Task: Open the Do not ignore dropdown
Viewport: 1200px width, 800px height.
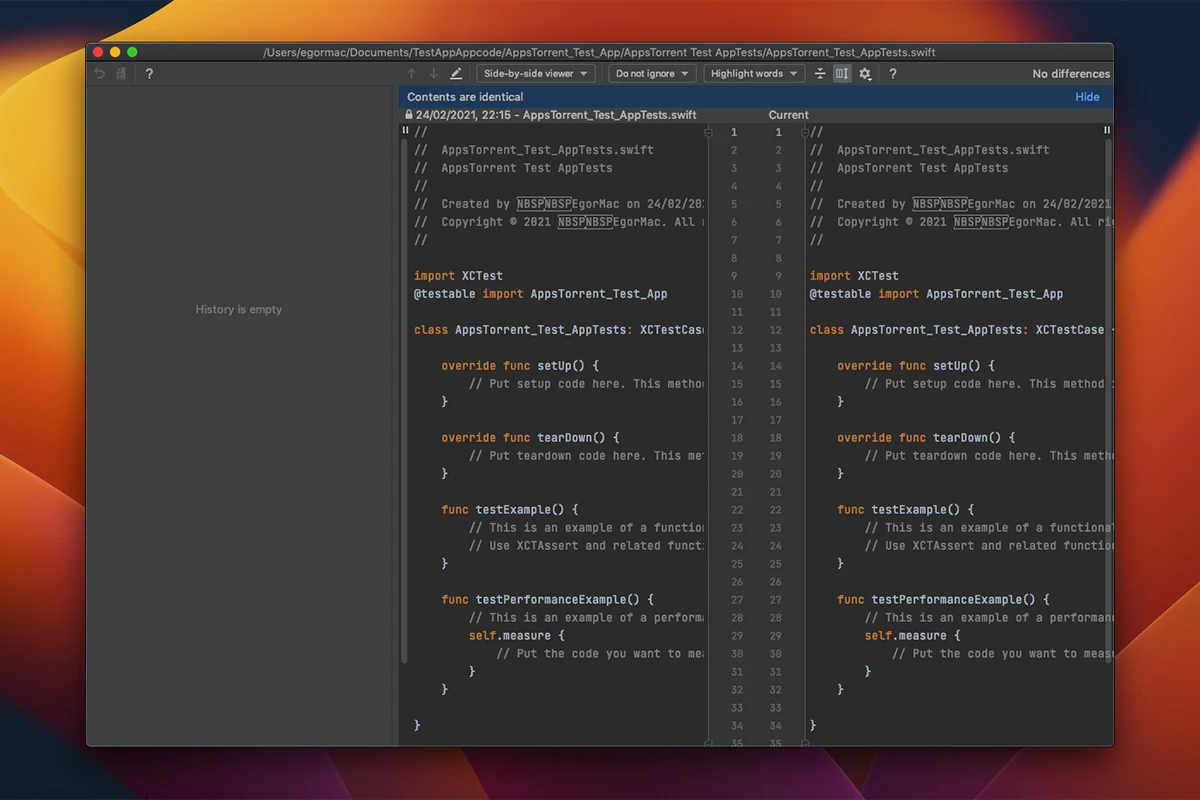Action: point(652,74)
